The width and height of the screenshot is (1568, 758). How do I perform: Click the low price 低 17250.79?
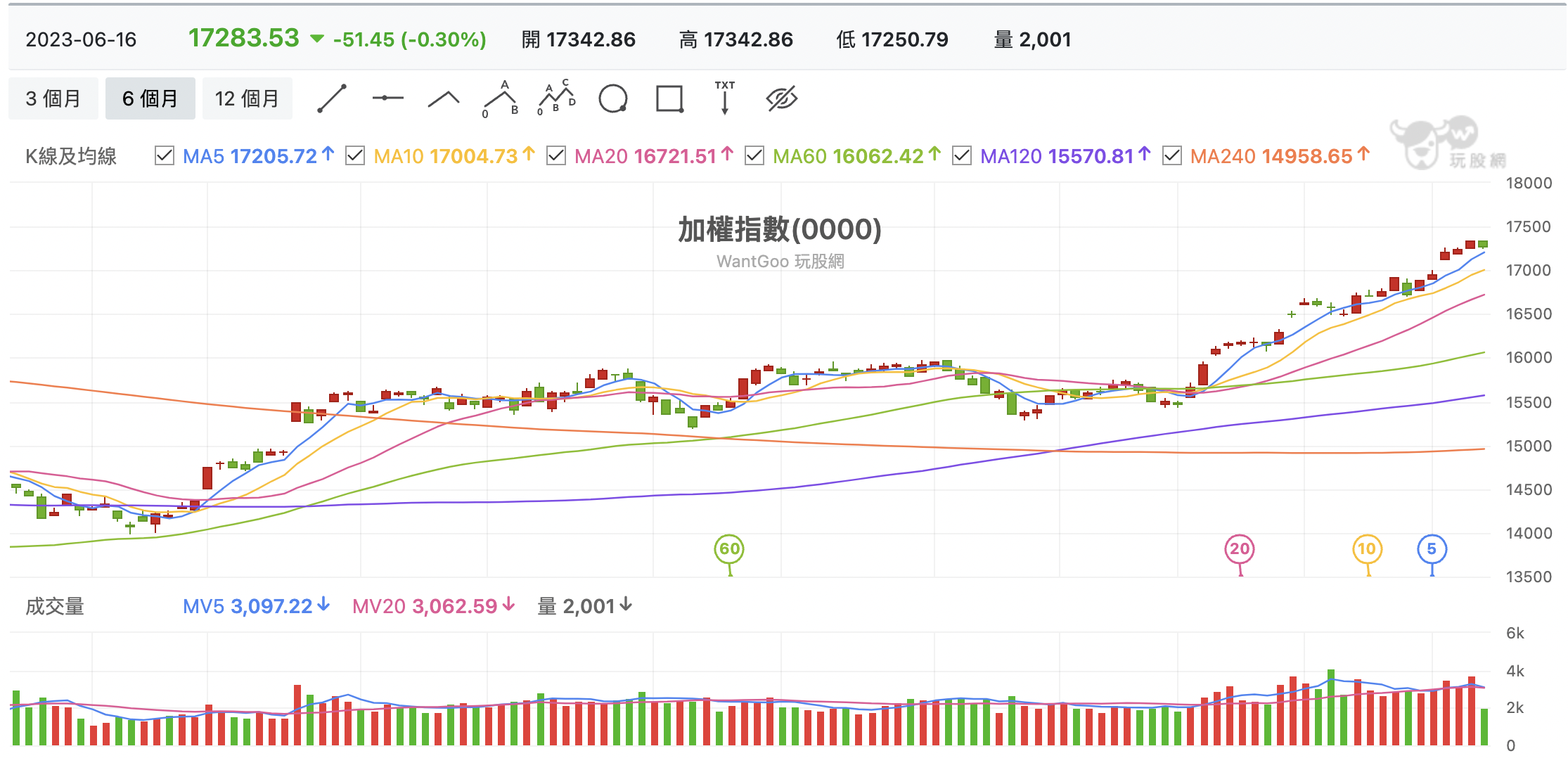click(892, 39)
